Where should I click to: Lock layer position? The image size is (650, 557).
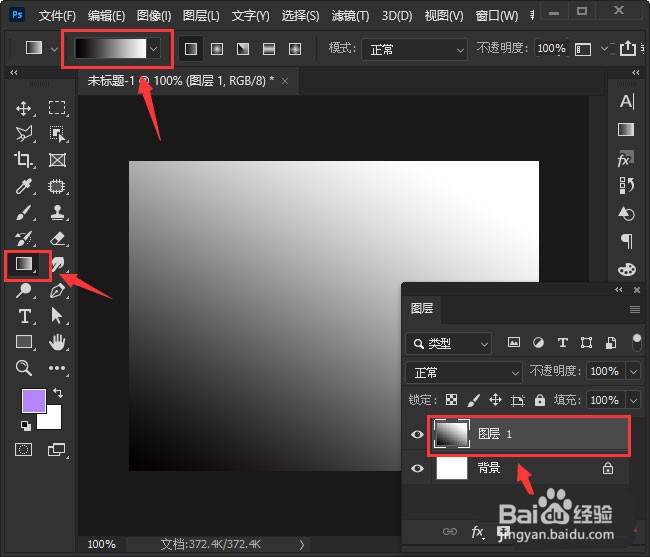495,400
